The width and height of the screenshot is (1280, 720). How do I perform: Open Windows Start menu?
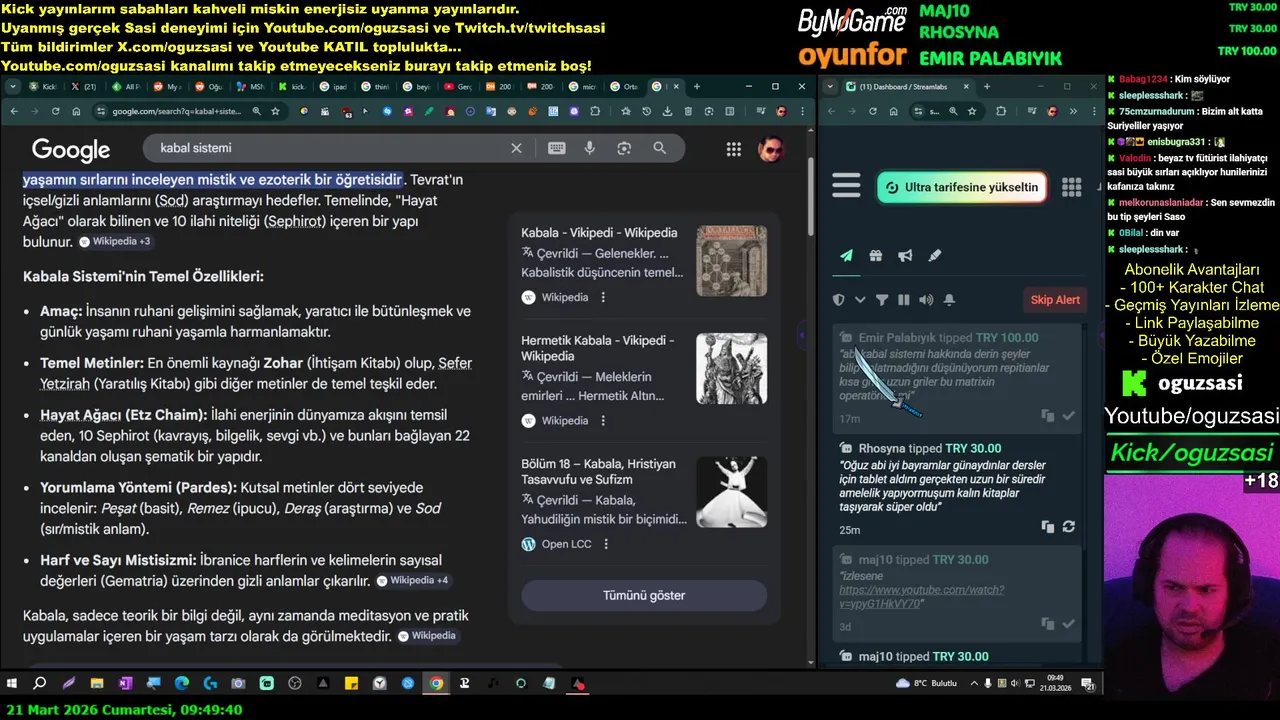(12, 684)
